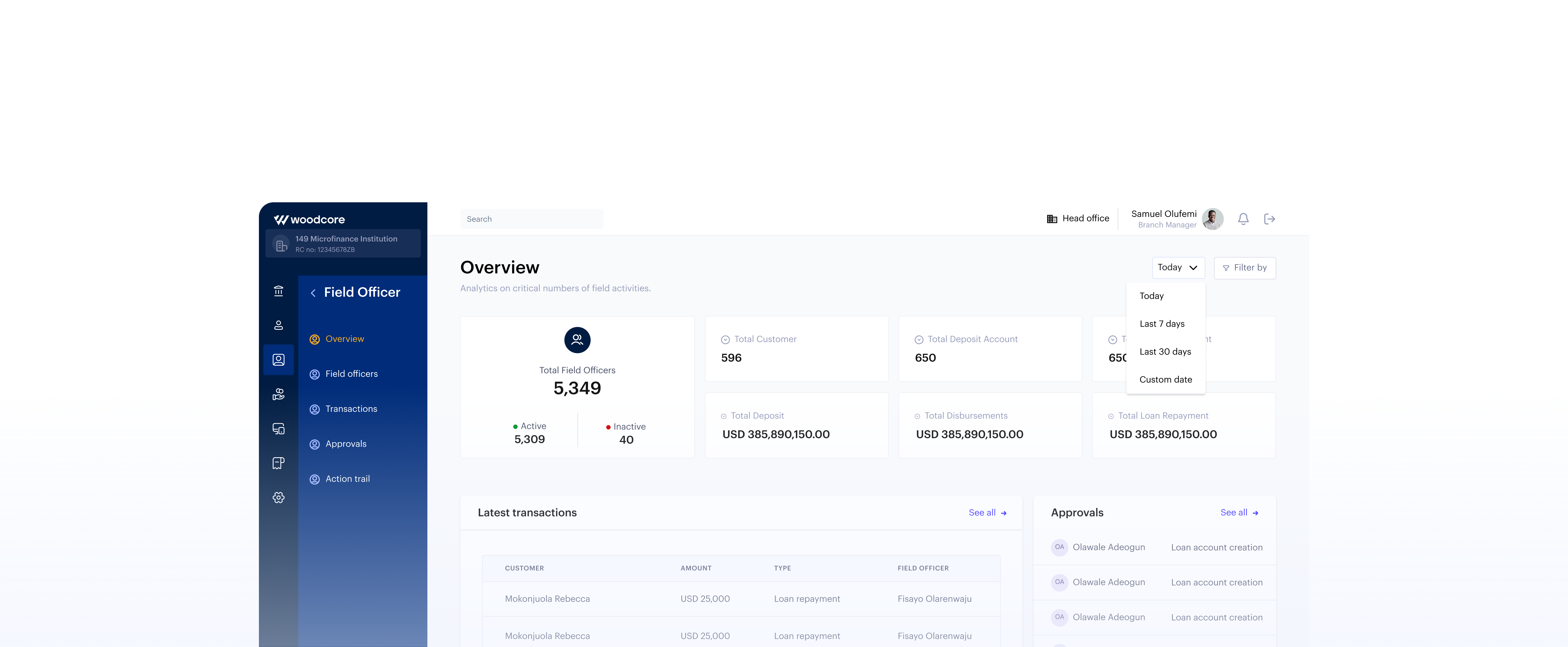The height and width of the screenshot is (647, 1568).
Task: Click the CUSTOMER column header
Action: [x=524, y=568]
